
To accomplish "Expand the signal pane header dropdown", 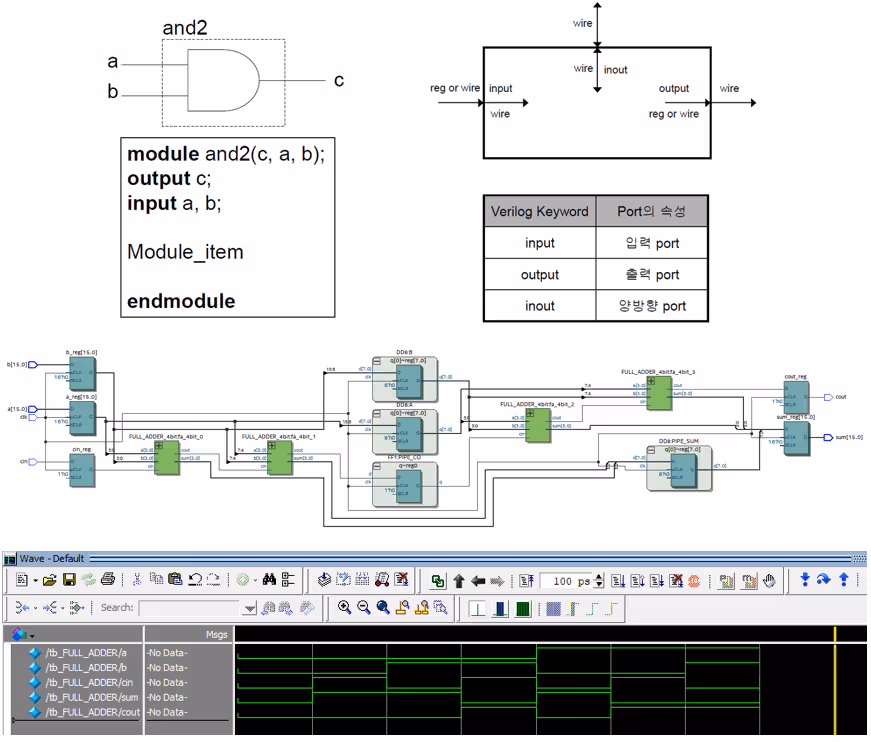I will coord(32,636).
